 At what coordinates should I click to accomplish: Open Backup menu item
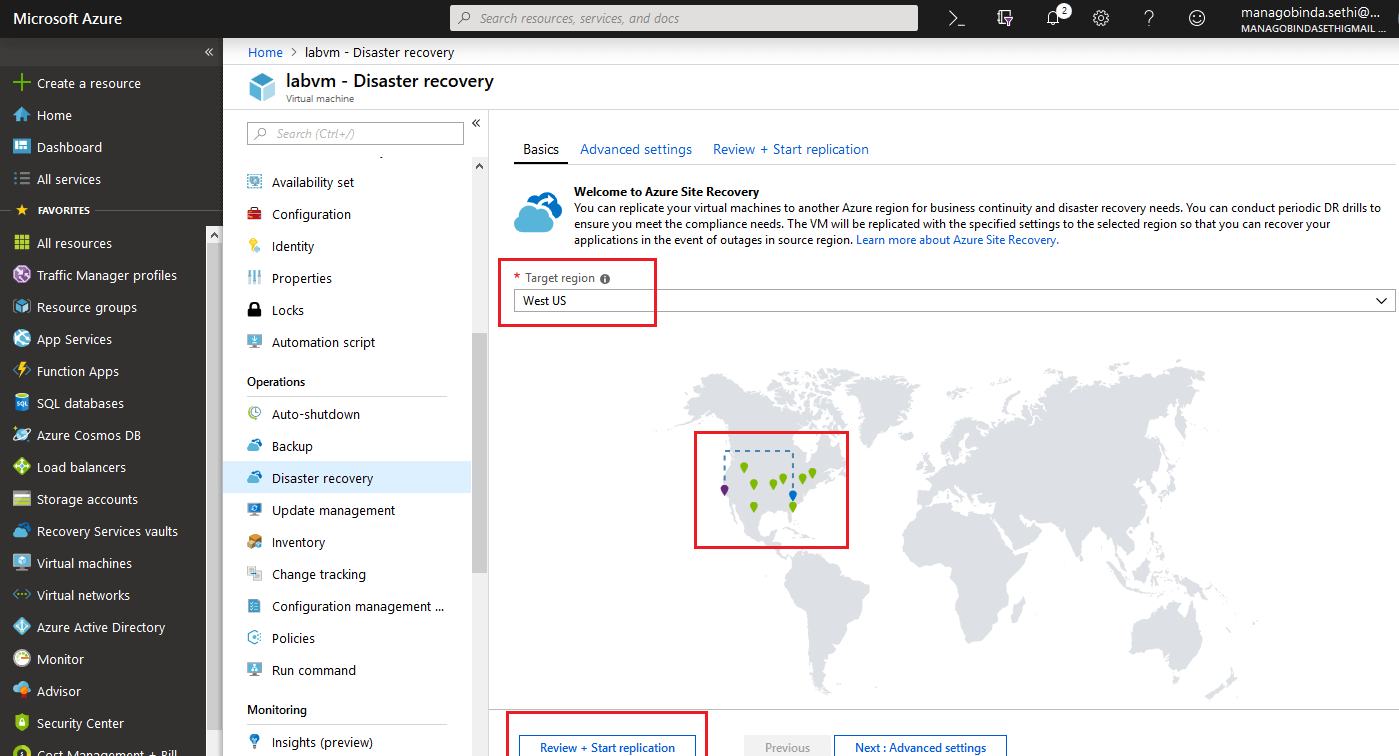click(x=292, y=446)
